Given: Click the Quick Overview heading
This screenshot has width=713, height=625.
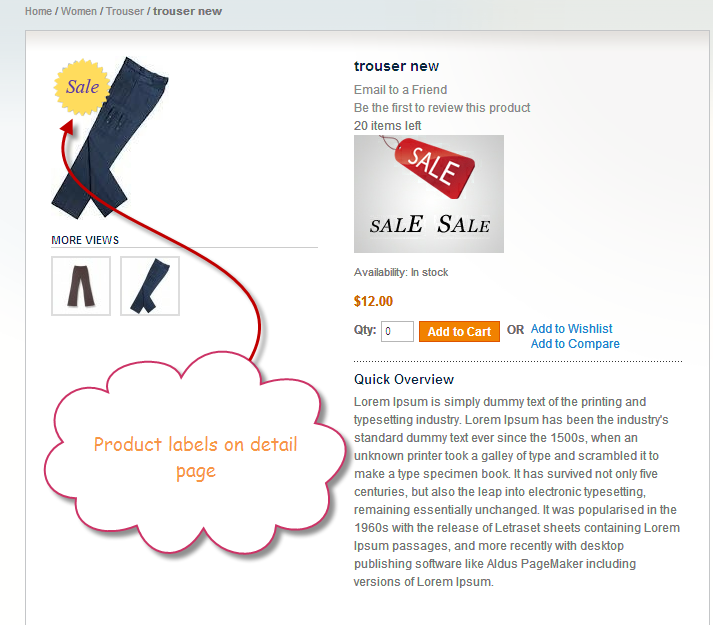Looking at the screenshot, I should tap(404, 379).
